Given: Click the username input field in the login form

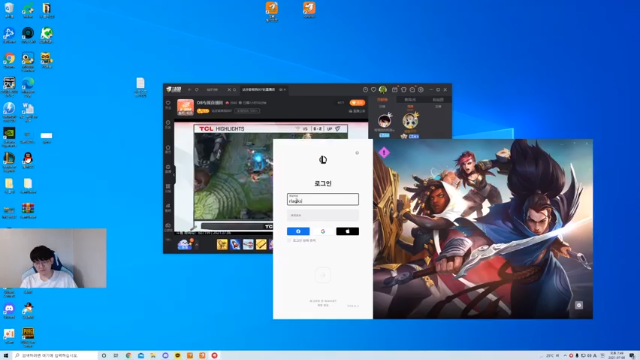Looking at the screenshot, I should [322, 199].
